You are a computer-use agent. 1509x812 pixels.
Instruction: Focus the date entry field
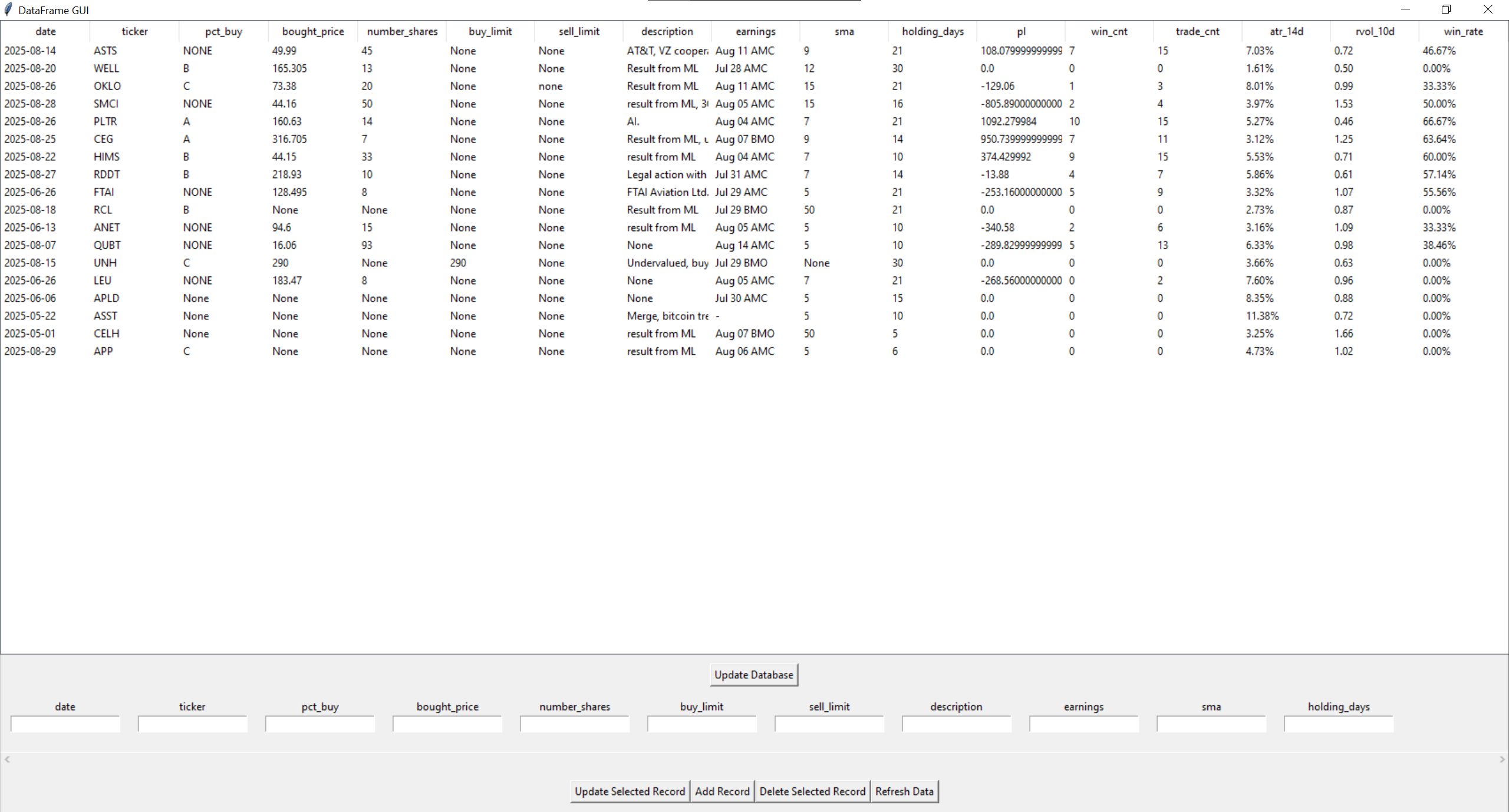[x=65, y=724]
